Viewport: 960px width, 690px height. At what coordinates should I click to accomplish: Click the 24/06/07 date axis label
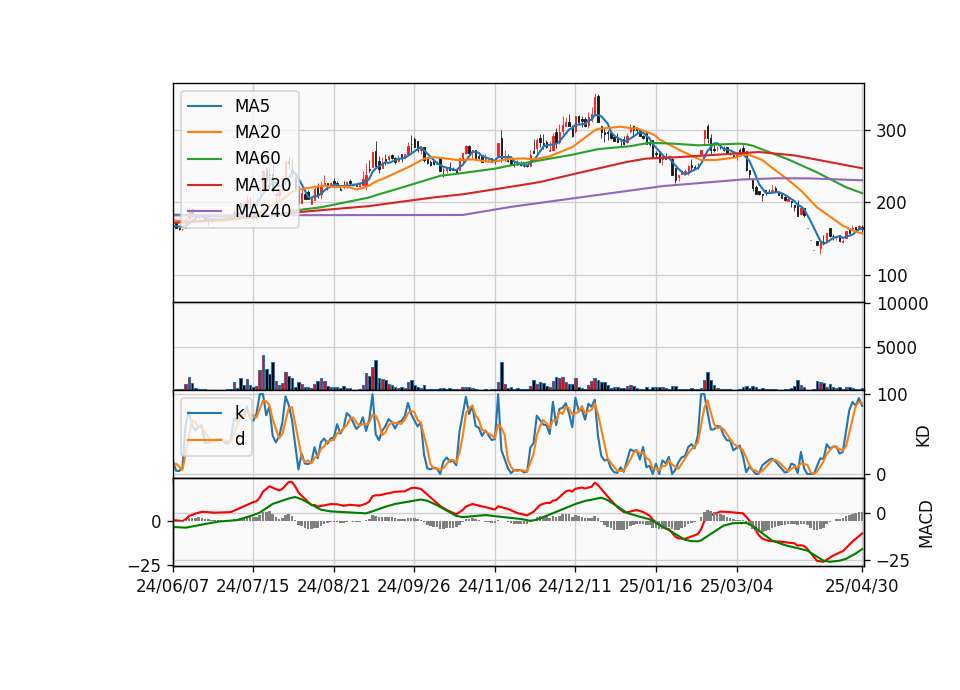[x=173, y=586]
